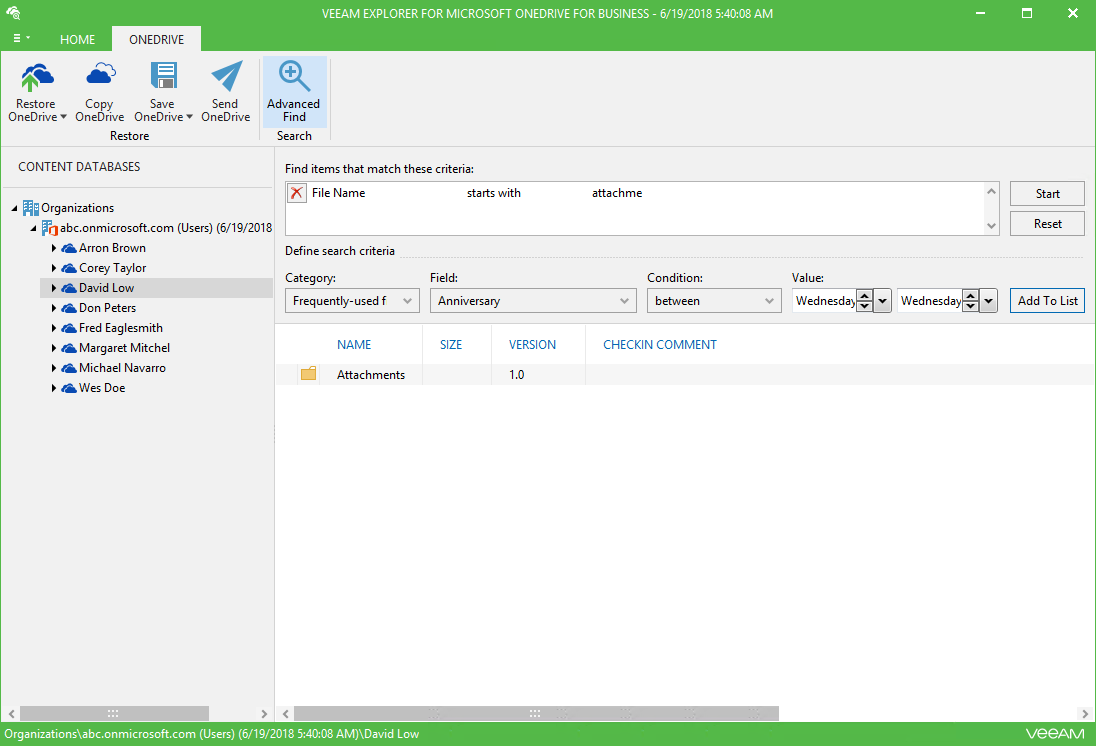Expand the Michael Navarro node

(x=53, y=368)
